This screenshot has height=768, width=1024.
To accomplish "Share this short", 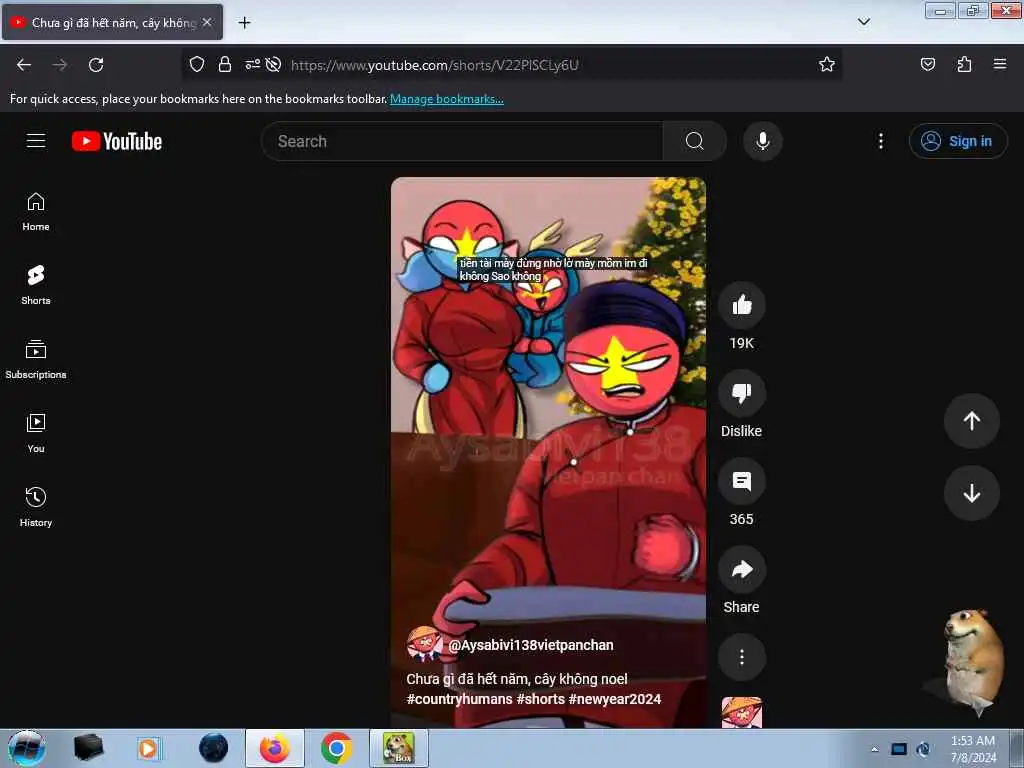I will (742, 569).
